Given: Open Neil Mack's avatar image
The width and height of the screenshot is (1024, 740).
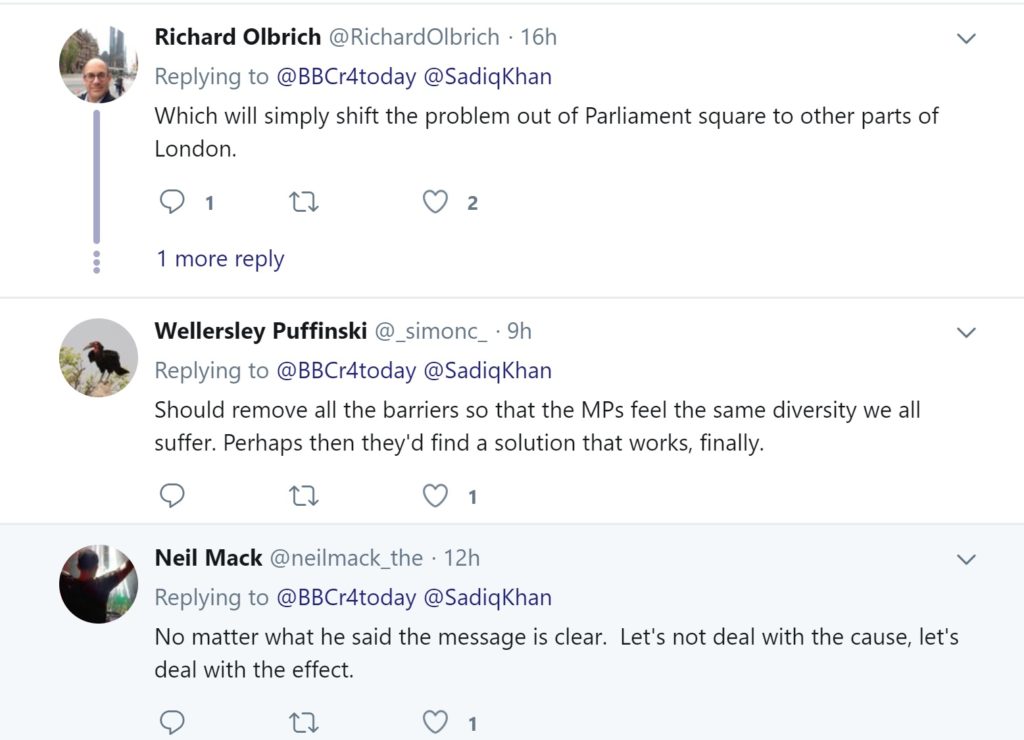Looking at the screenshot, I should point(98,584).
